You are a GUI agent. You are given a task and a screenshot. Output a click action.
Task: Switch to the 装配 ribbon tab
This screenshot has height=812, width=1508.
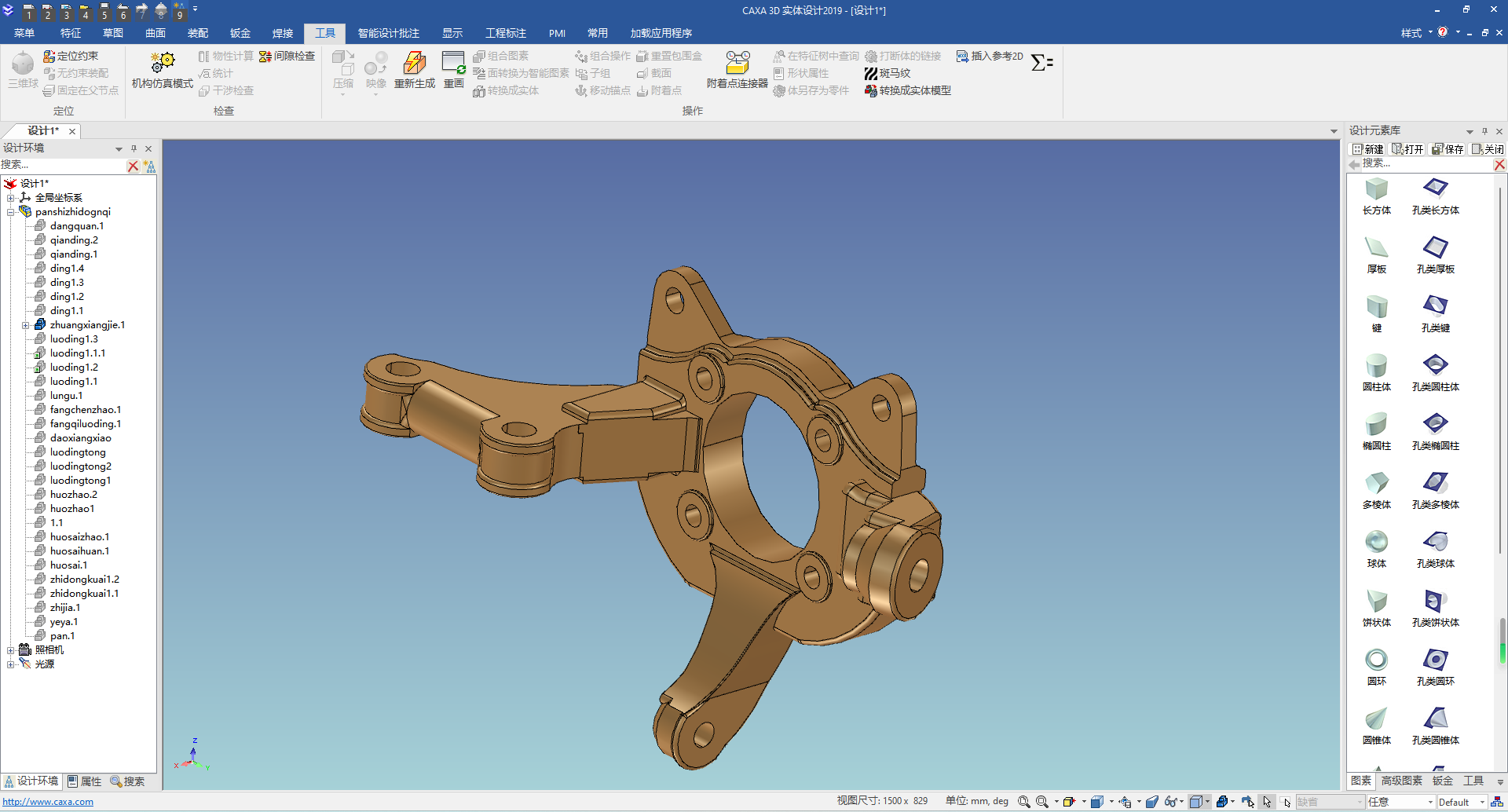click(198, 33)
